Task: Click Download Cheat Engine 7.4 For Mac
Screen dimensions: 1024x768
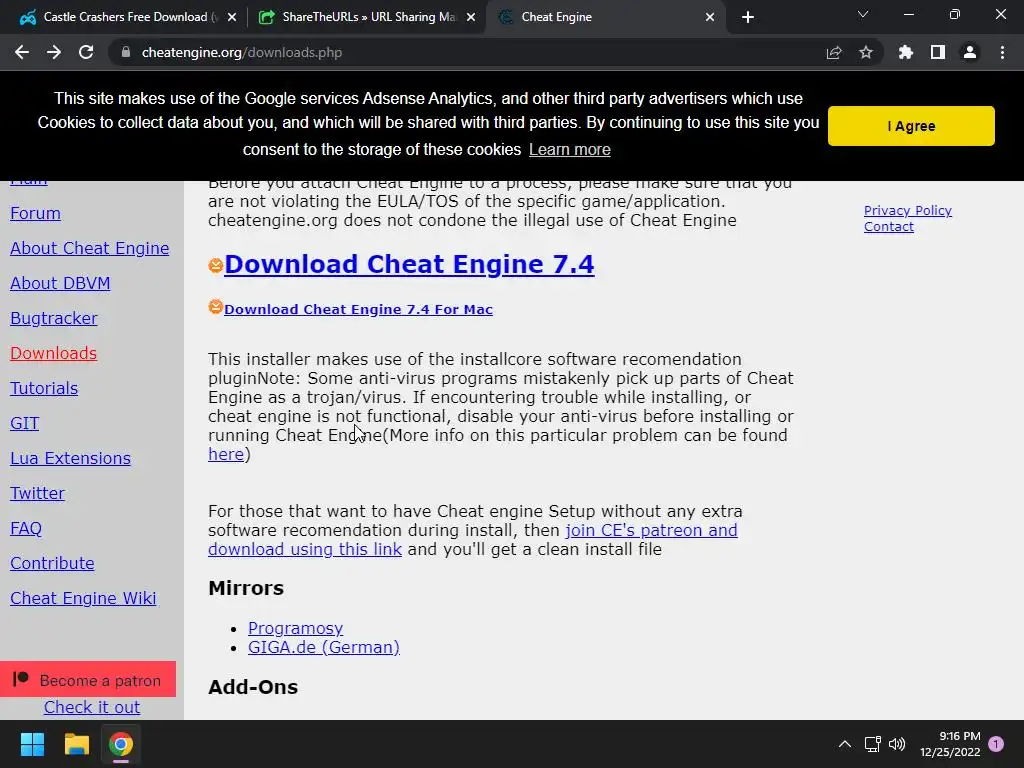Action: (358, 310)
